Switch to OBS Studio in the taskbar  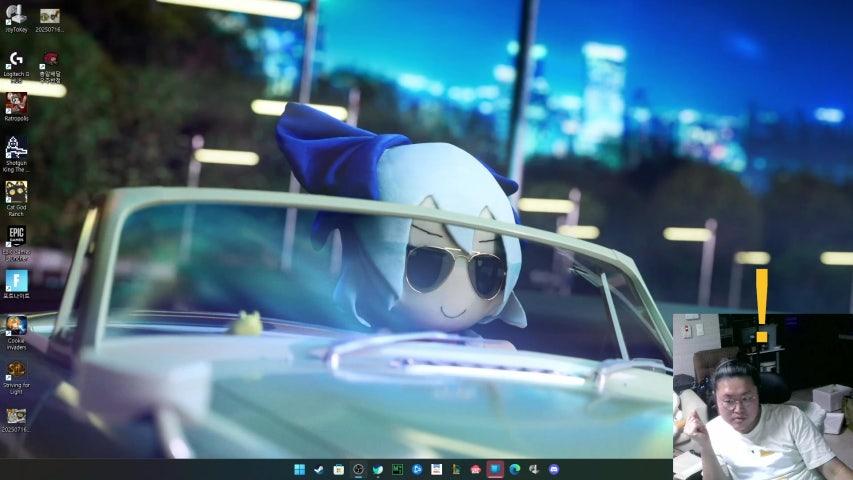tap(358, 469)
